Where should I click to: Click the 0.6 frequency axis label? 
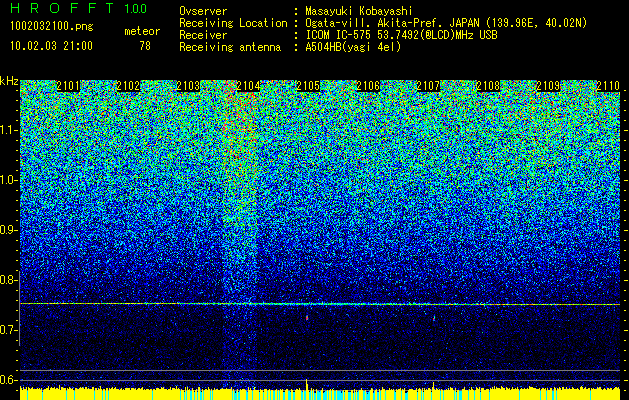tap(8, 380)
